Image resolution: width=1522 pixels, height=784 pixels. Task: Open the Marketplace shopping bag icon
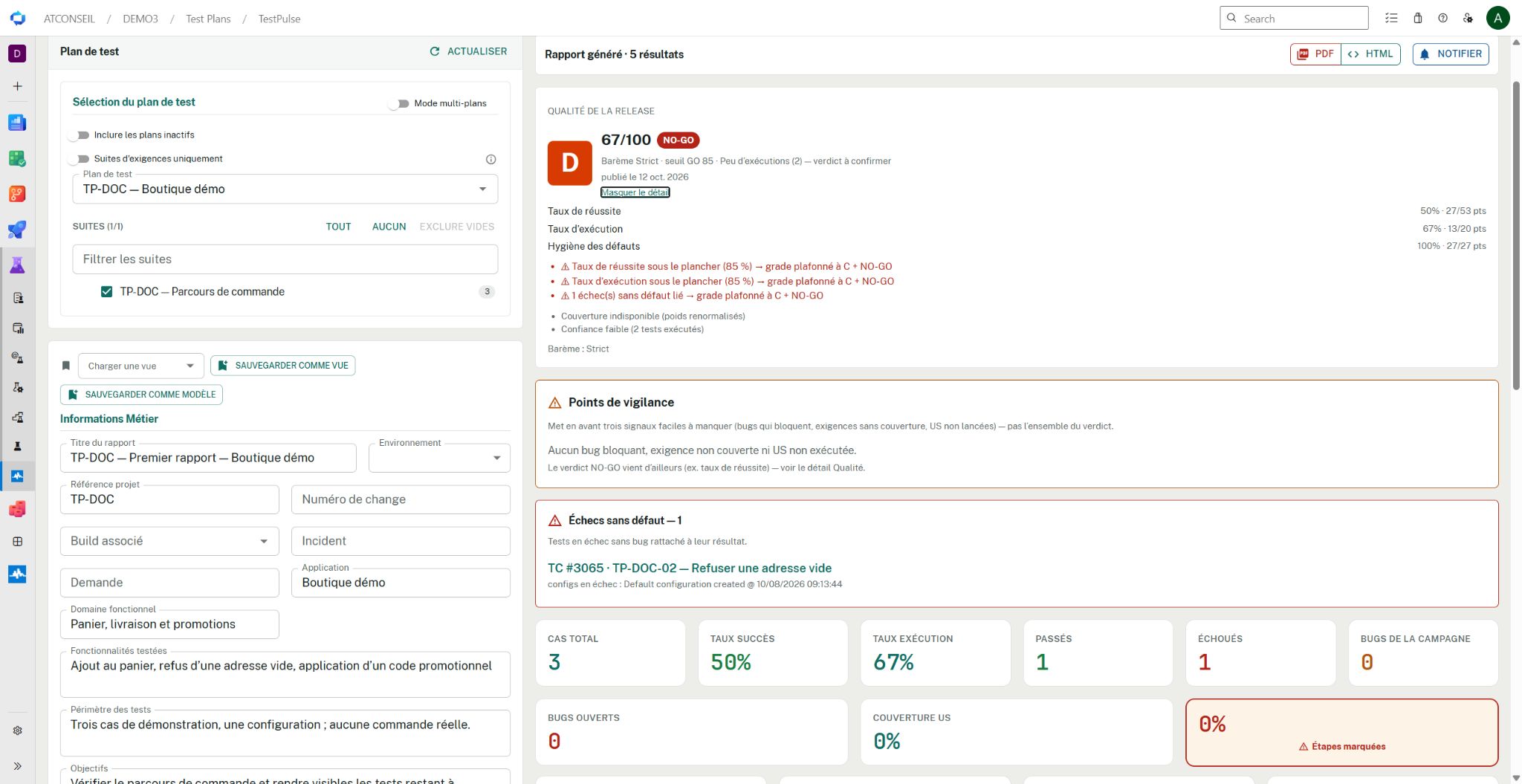tap(1417, 19)
